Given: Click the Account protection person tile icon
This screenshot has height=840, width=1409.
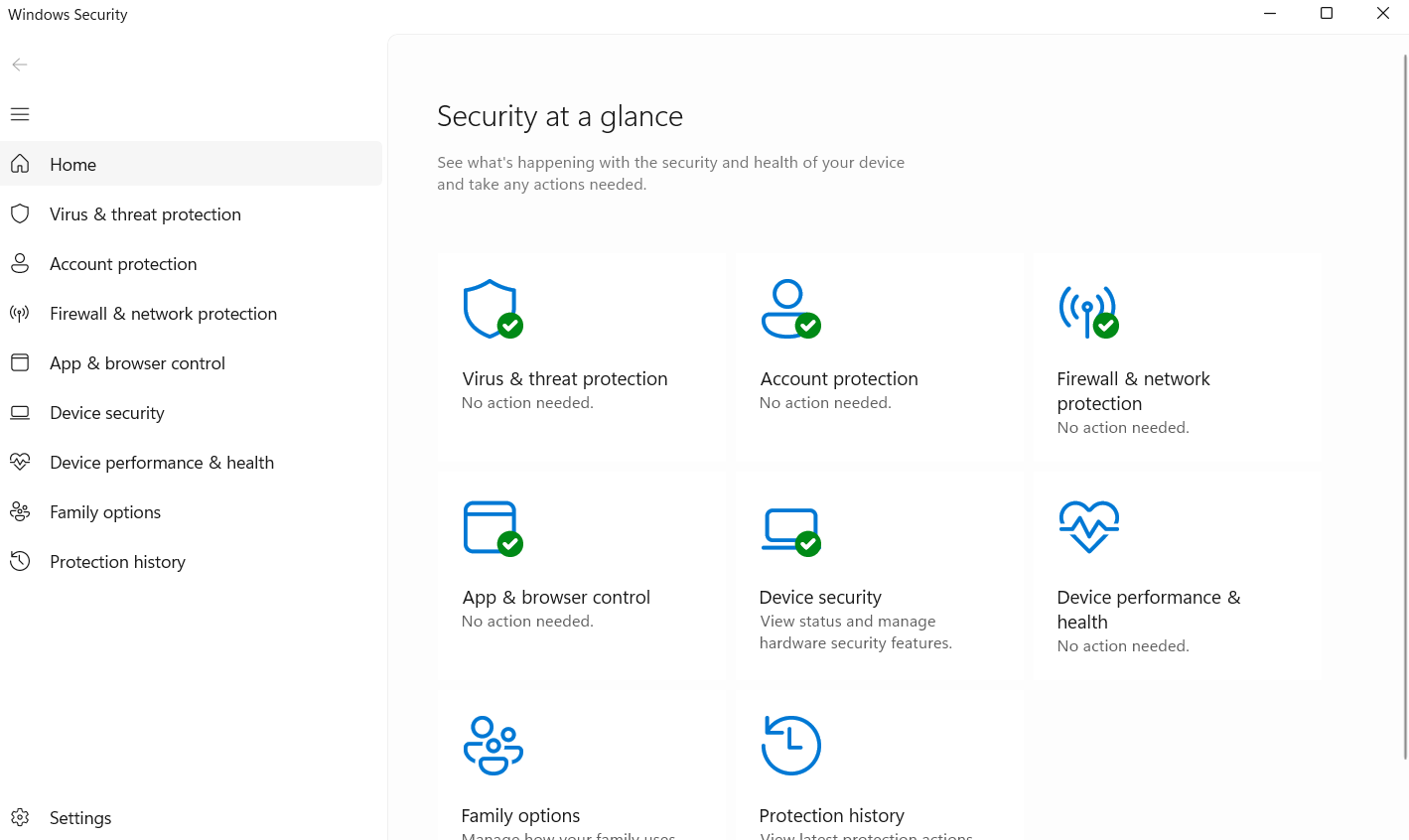Looking at the screenshot, I should point(790,309).
